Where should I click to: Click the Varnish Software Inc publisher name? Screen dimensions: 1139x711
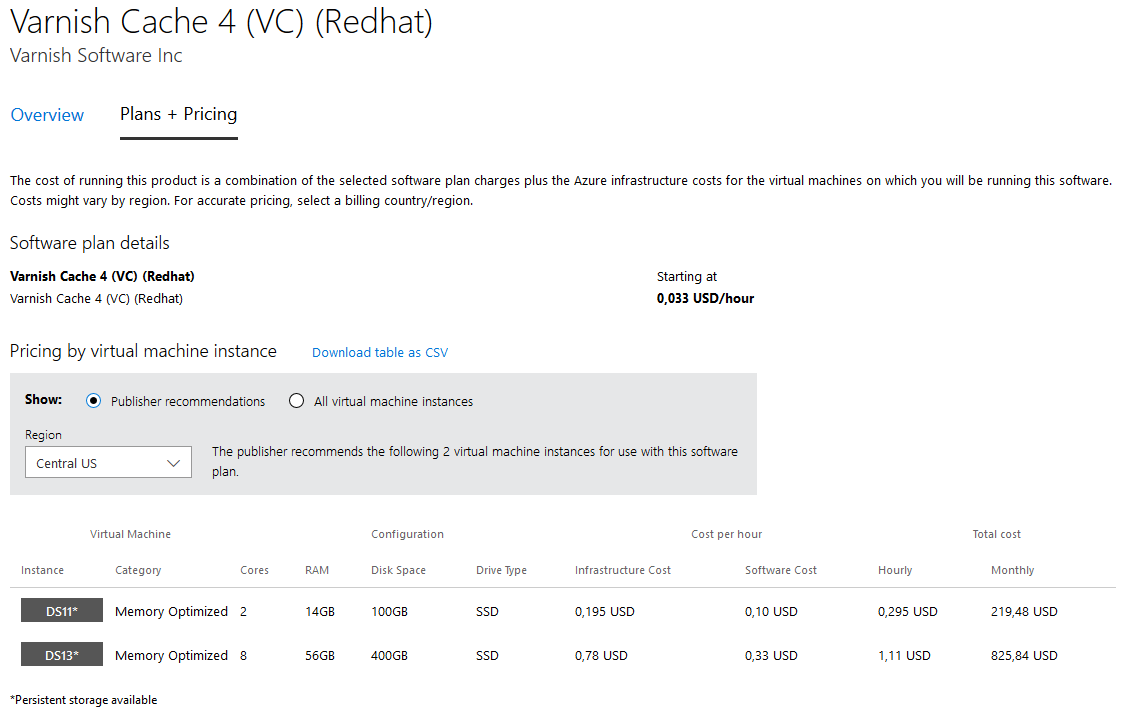point(96,56)
